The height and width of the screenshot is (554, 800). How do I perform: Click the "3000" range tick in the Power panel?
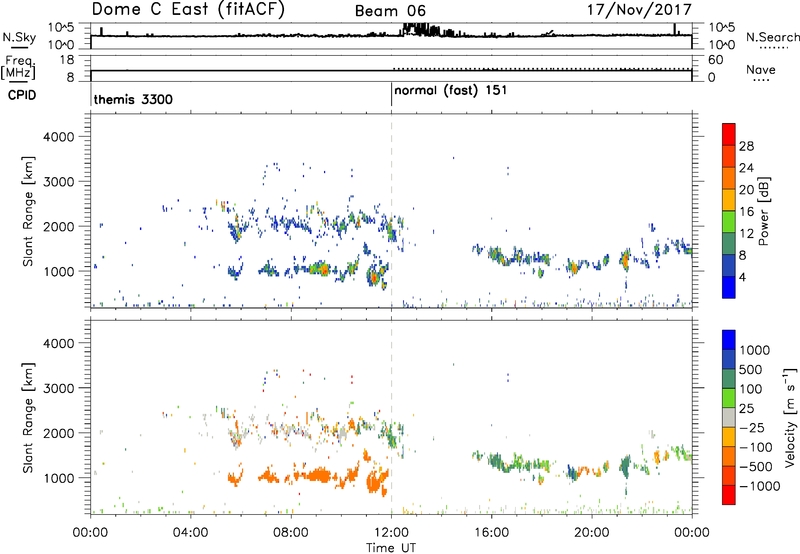click(59, 182)
